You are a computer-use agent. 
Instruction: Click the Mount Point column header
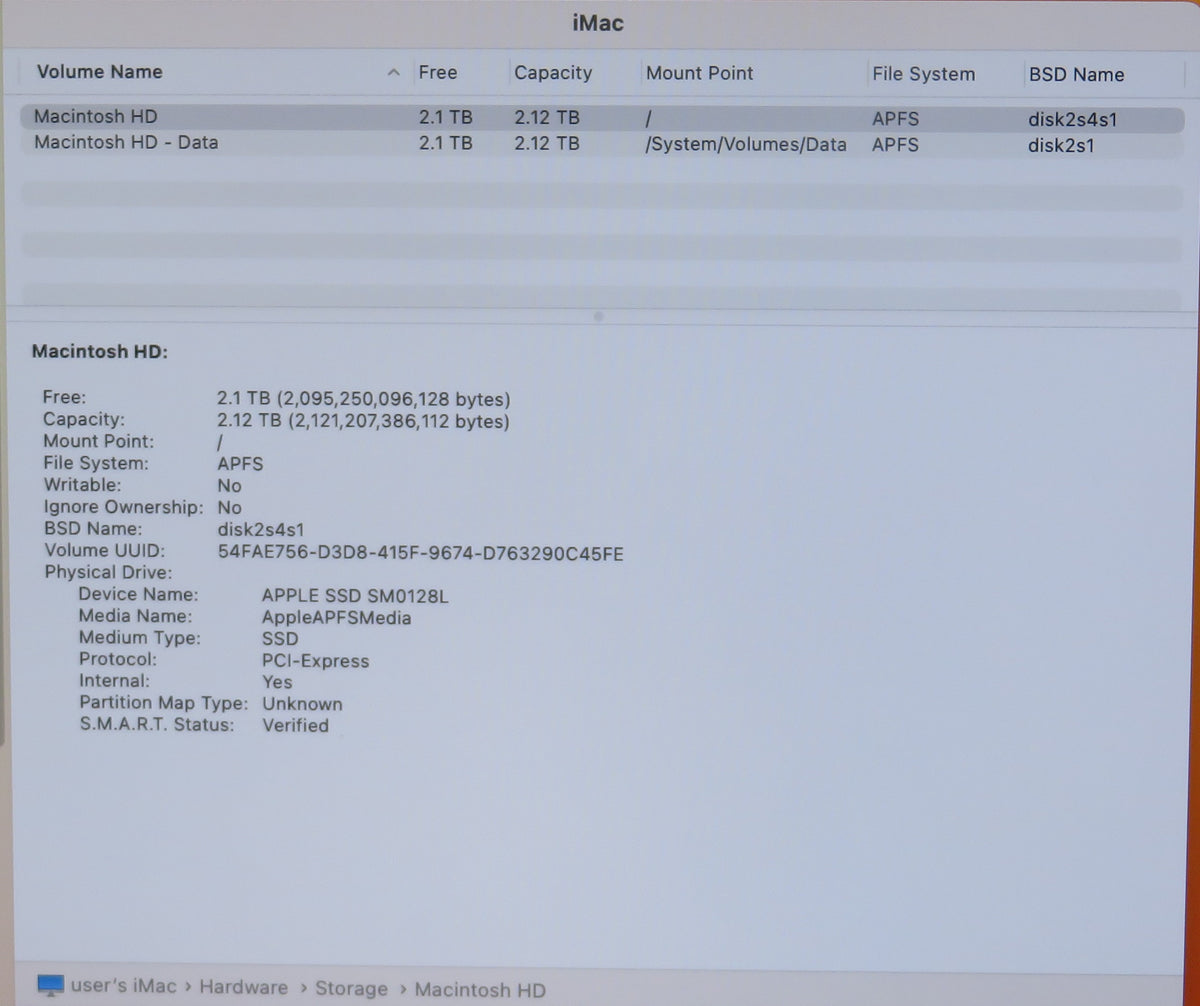pyautogui.click(x=700, y=73)
